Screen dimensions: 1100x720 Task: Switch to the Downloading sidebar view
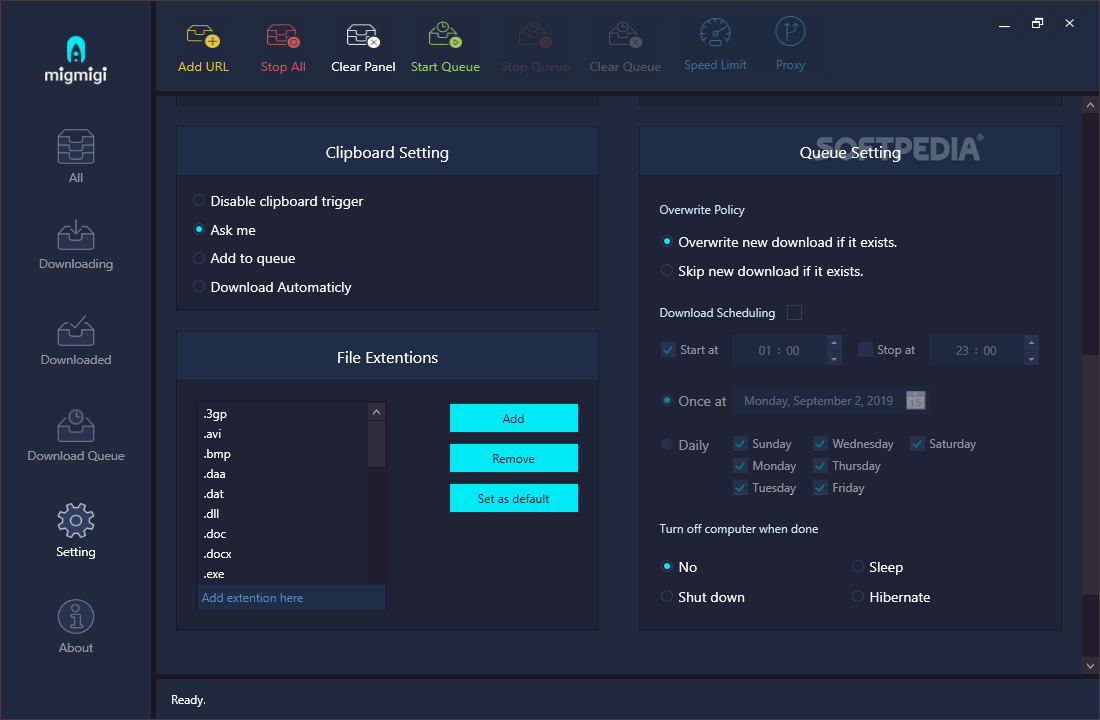click(x=75, y=243)
